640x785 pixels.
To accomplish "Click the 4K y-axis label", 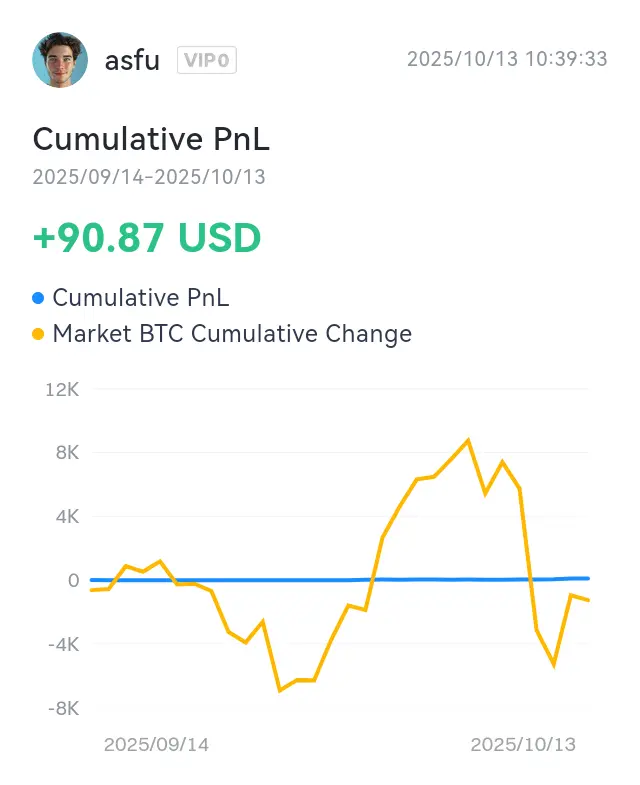I will 66,517.
